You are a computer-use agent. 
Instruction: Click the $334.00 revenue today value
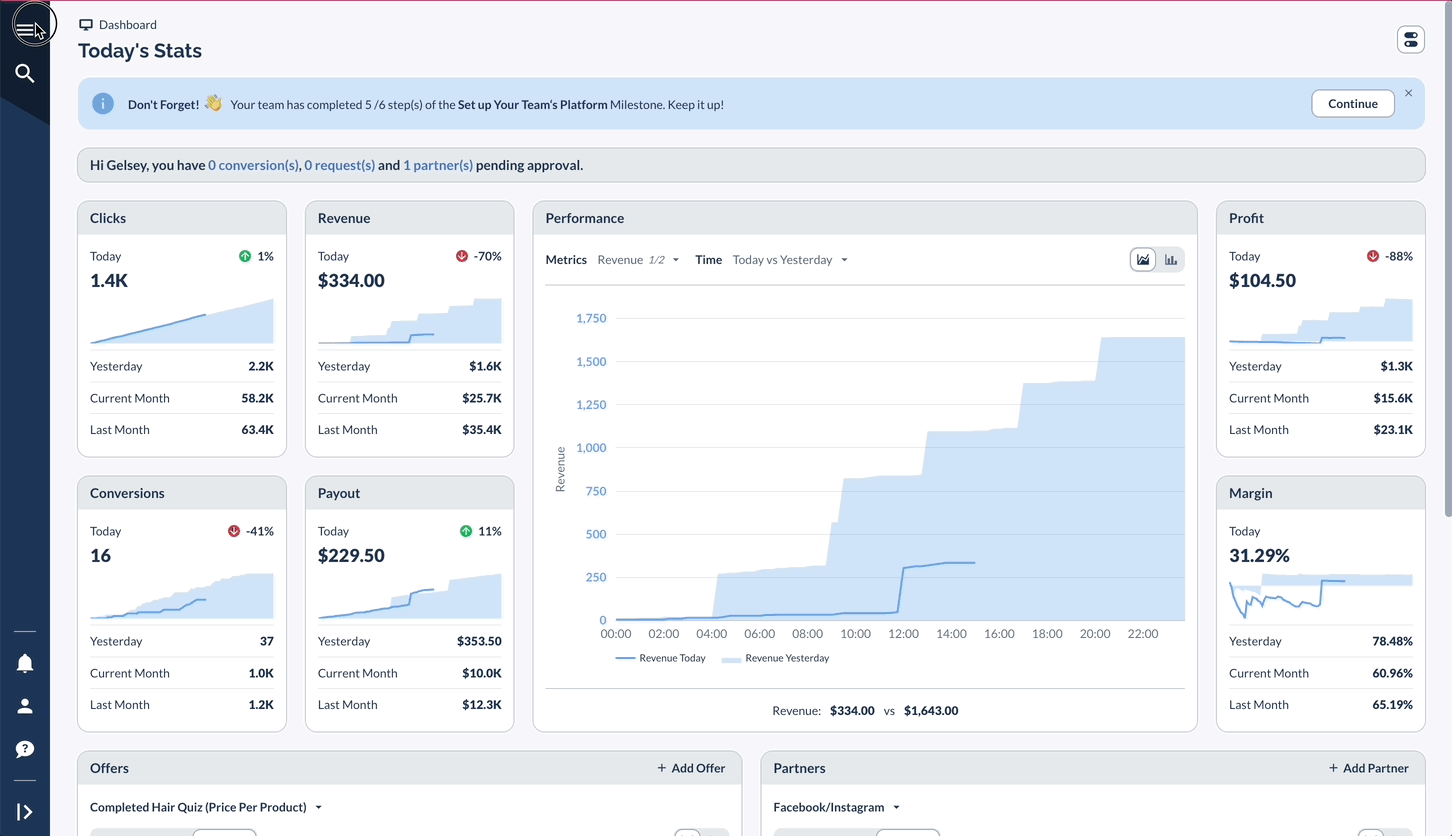point(351,281)
